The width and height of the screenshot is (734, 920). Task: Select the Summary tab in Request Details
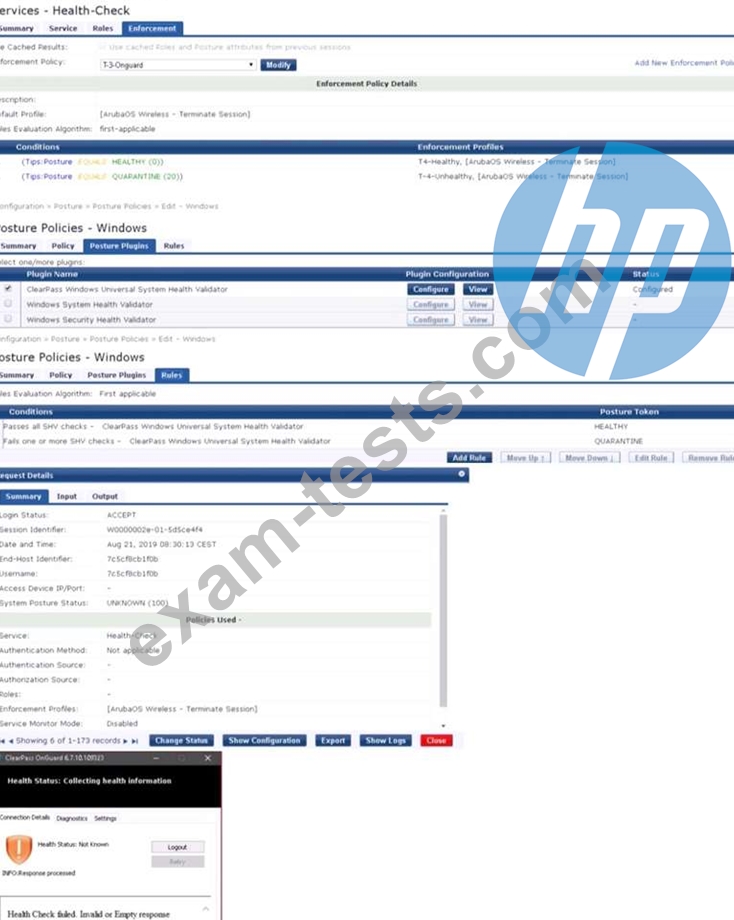tap(23, 496)
